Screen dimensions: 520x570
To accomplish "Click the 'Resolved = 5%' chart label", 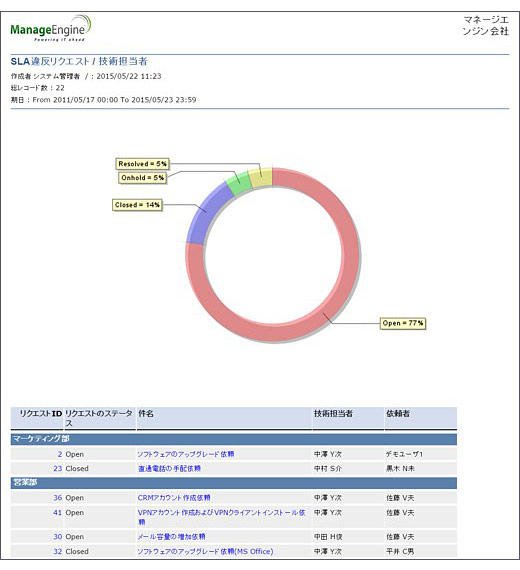I will pos(143,164).
